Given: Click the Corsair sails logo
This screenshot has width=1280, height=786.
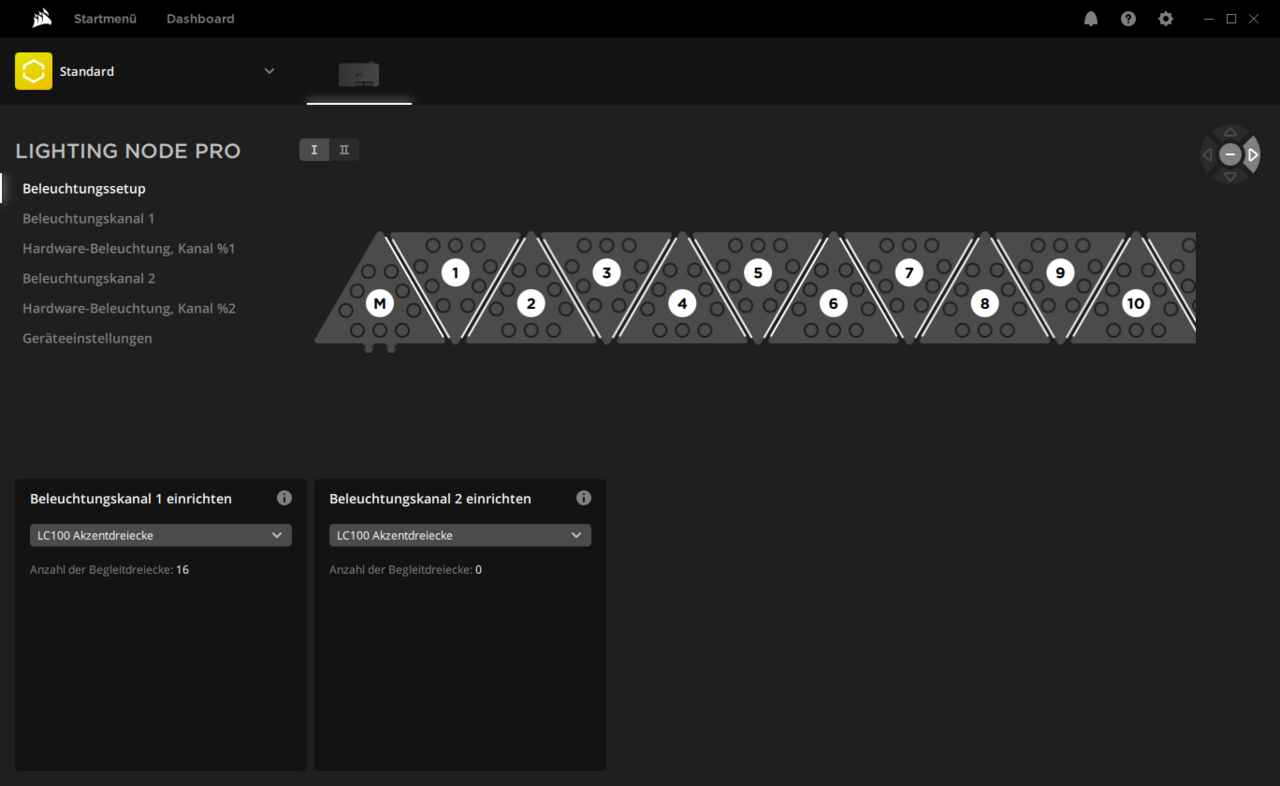Looking at the screenshot, I should click(42, 19).
